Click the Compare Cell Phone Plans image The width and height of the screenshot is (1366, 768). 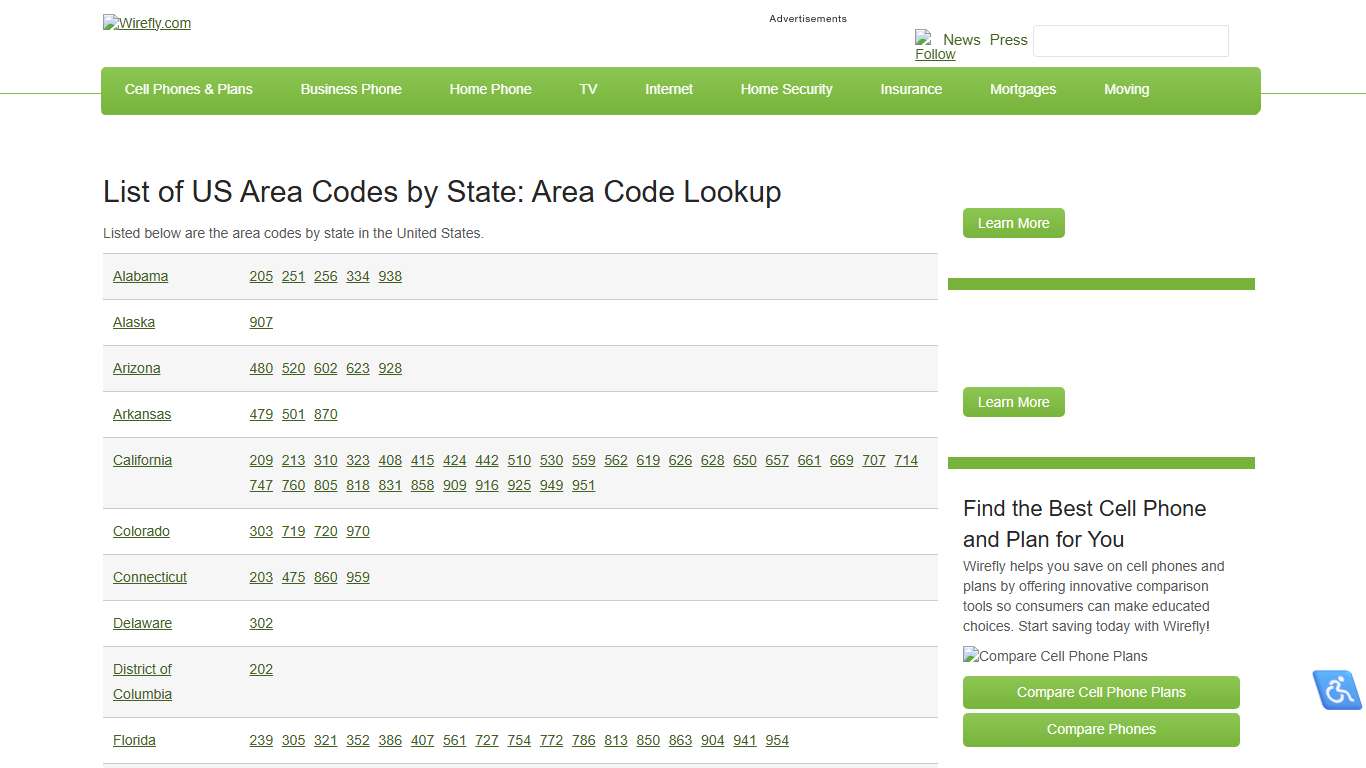(x=1055, y=656)
